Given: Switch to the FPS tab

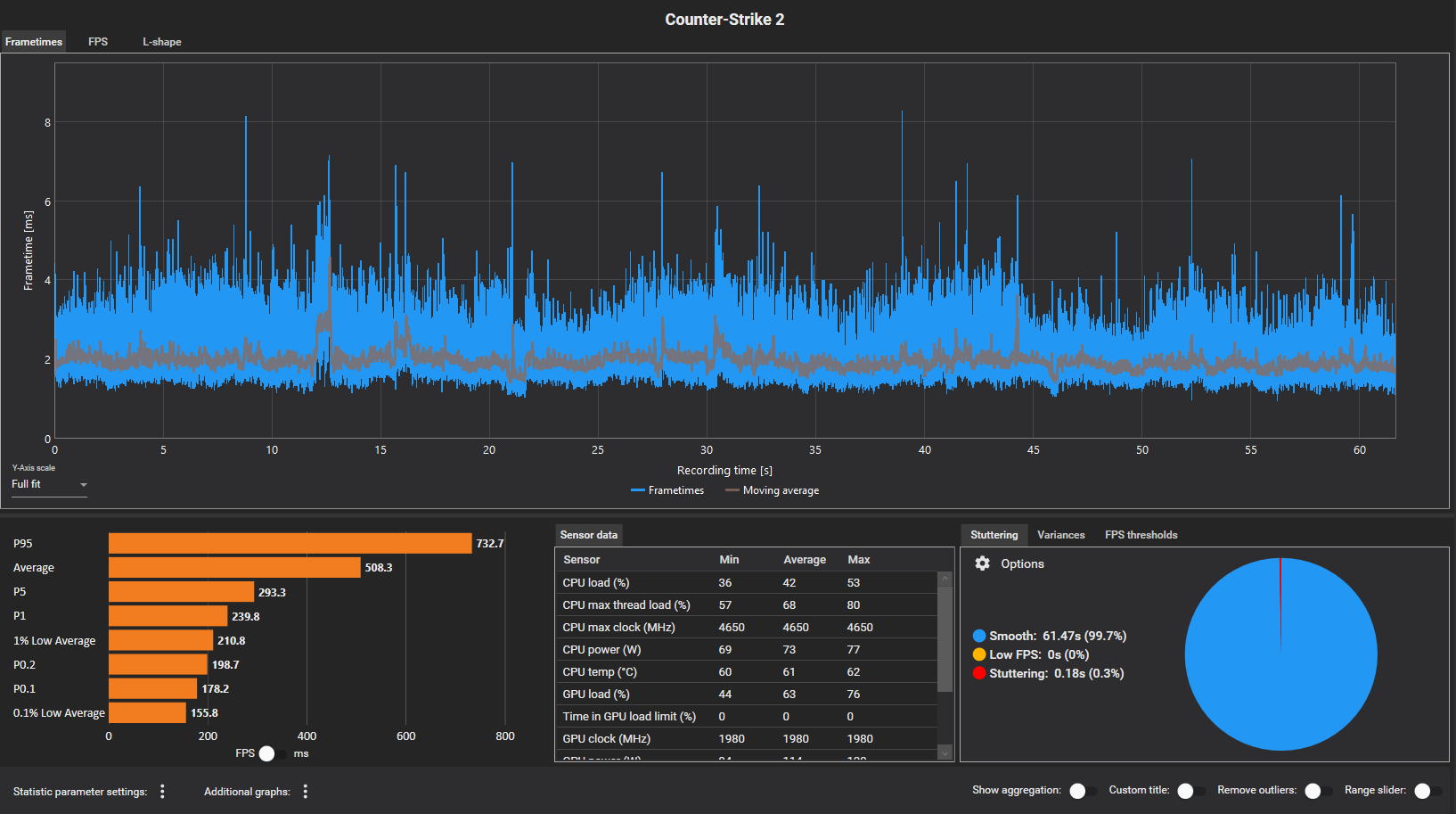Looking at the screenshot, I should tap(98, 42).
